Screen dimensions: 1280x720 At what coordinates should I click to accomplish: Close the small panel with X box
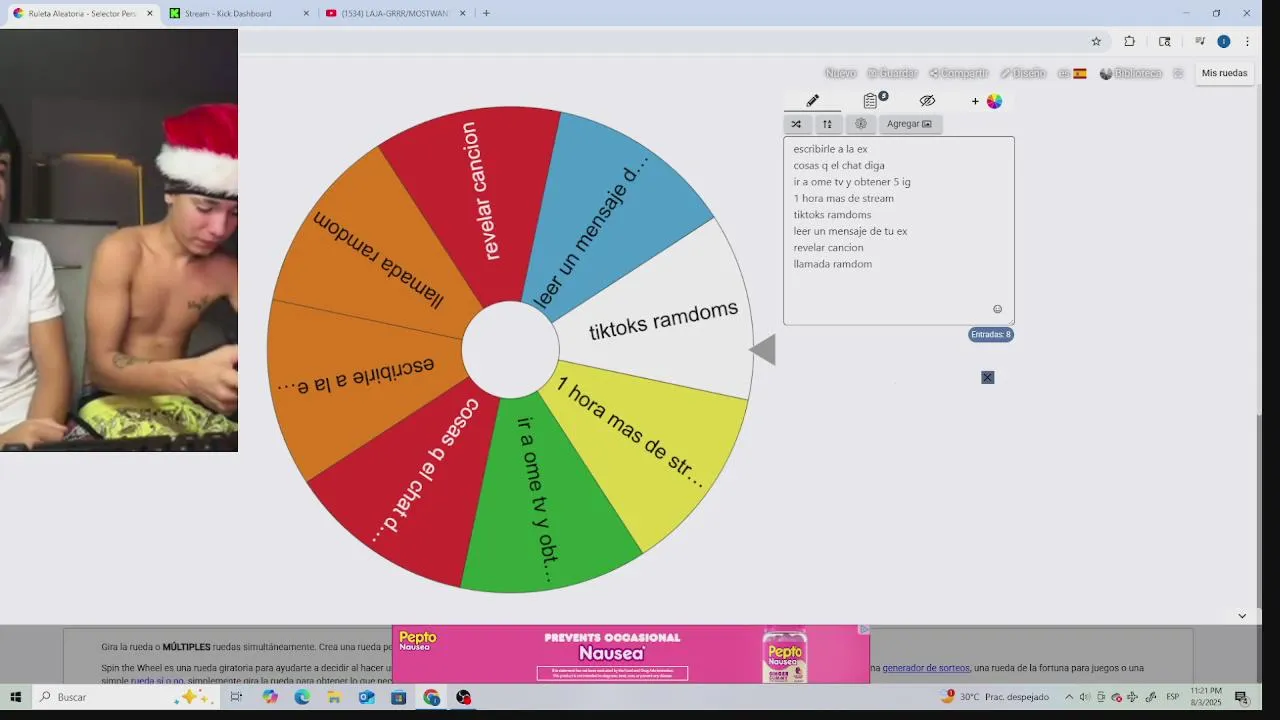tap(987, 377)
